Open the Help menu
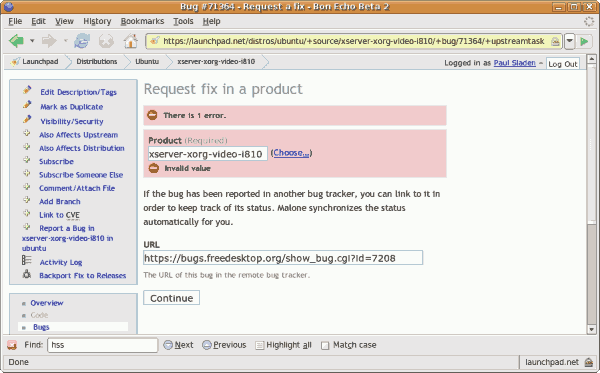The image size is (600, 373). click(x=211, y=21)
